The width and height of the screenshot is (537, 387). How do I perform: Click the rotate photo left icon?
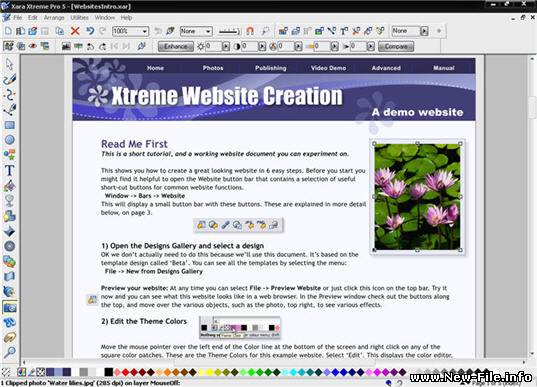[x=90, y=46]
